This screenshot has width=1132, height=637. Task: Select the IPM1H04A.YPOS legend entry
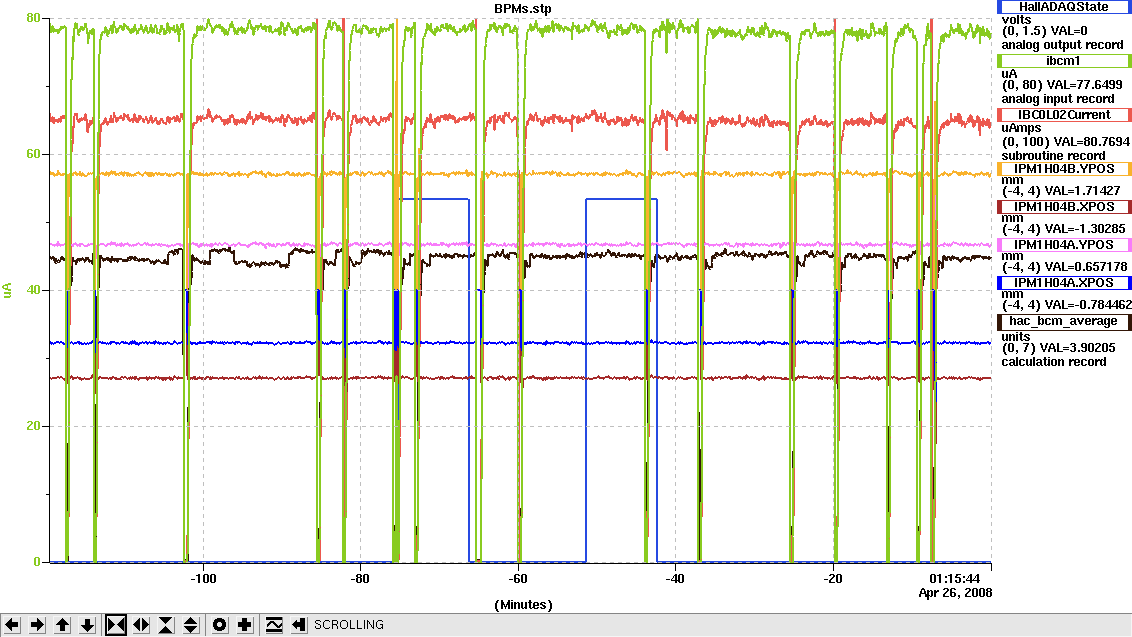pos(1064,245)
